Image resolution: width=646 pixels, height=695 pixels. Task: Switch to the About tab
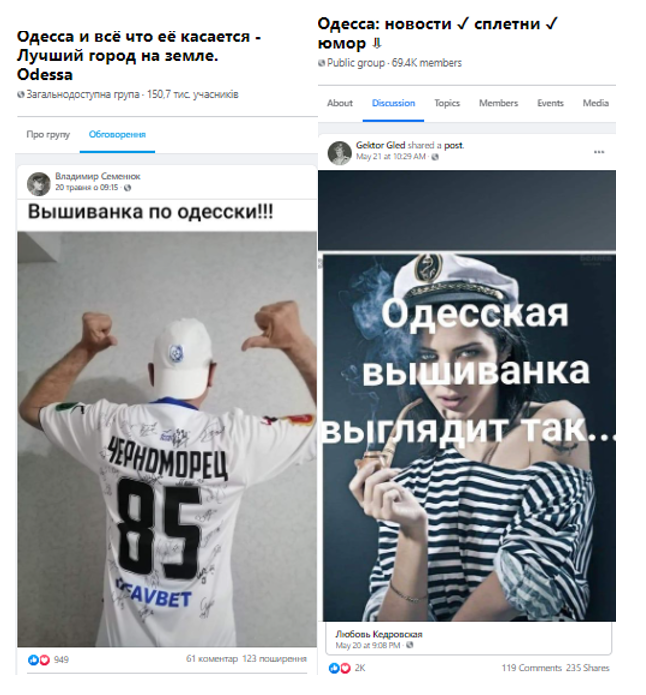(340, 103)
